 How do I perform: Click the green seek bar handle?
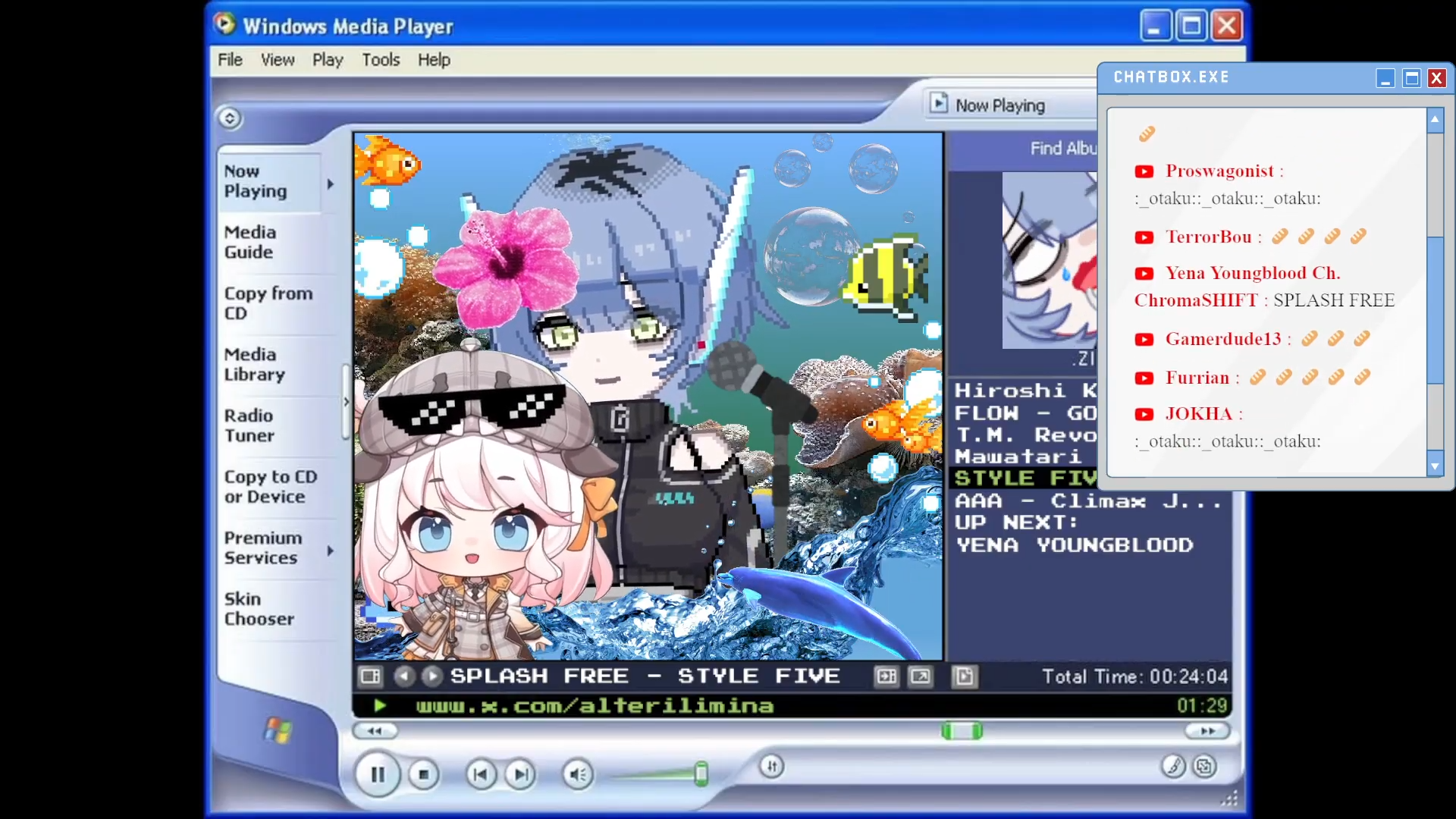coord(962,731)
